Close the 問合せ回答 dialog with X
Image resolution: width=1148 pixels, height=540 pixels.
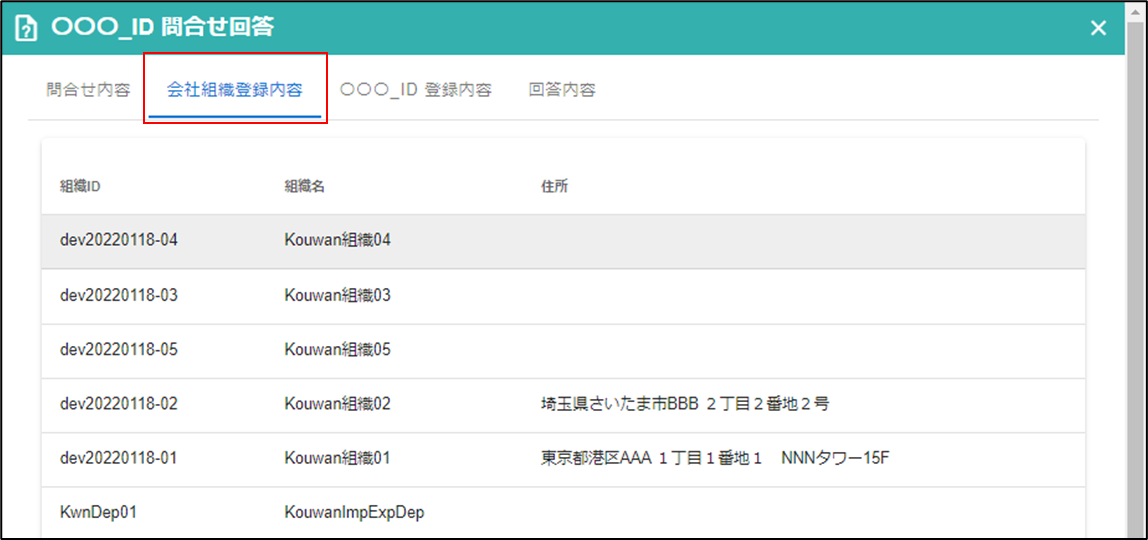(x=1098, y=28)
